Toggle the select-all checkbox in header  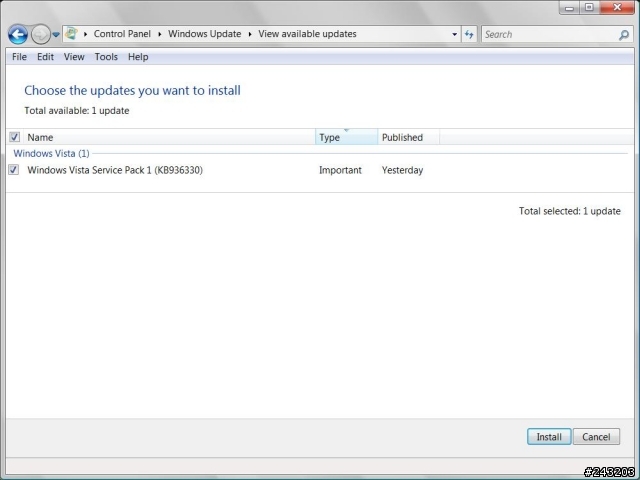click(x=14, y=137)
